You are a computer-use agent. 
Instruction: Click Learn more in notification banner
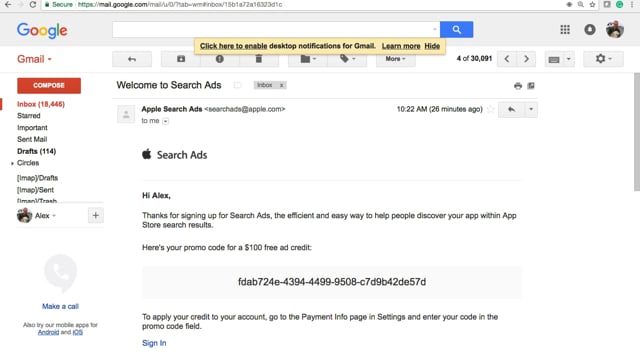click(401, 46)
